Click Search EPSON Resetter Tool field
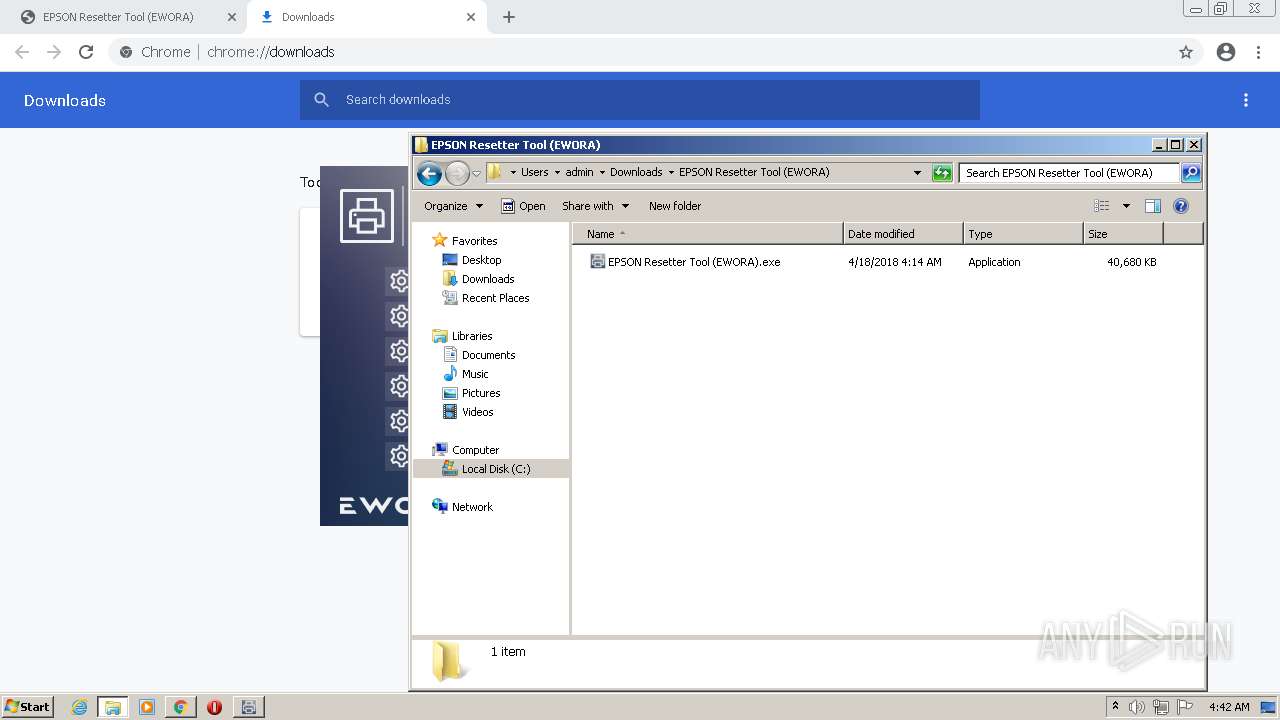Viewport: 1280px width, 720px height. tap(1068, 173)
